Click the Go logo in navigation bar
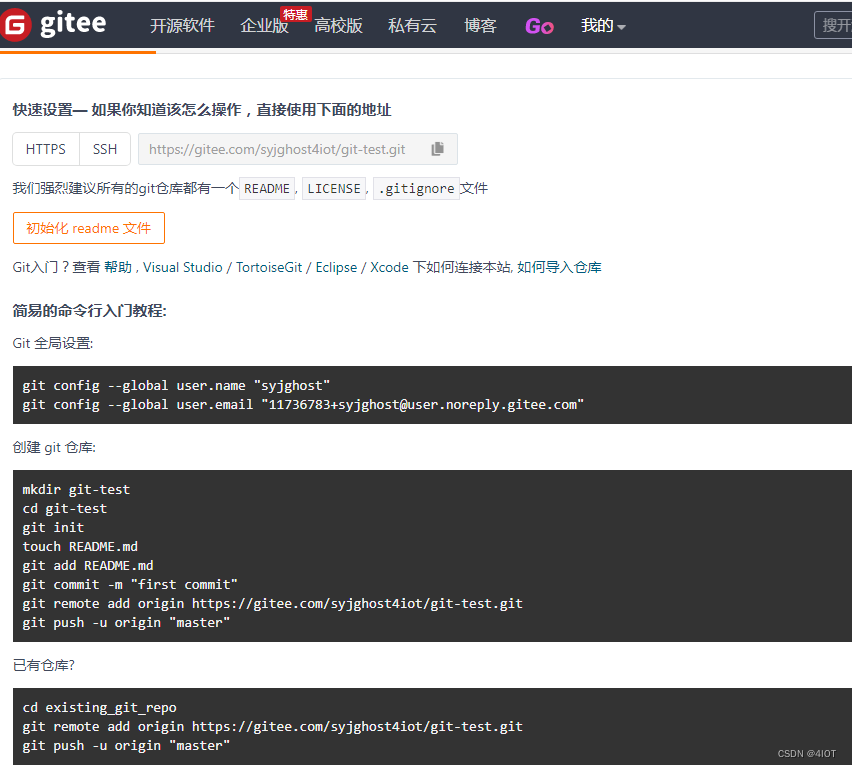Image resolution: width=852 pixels, height=768 pixels. coord(539,25)
